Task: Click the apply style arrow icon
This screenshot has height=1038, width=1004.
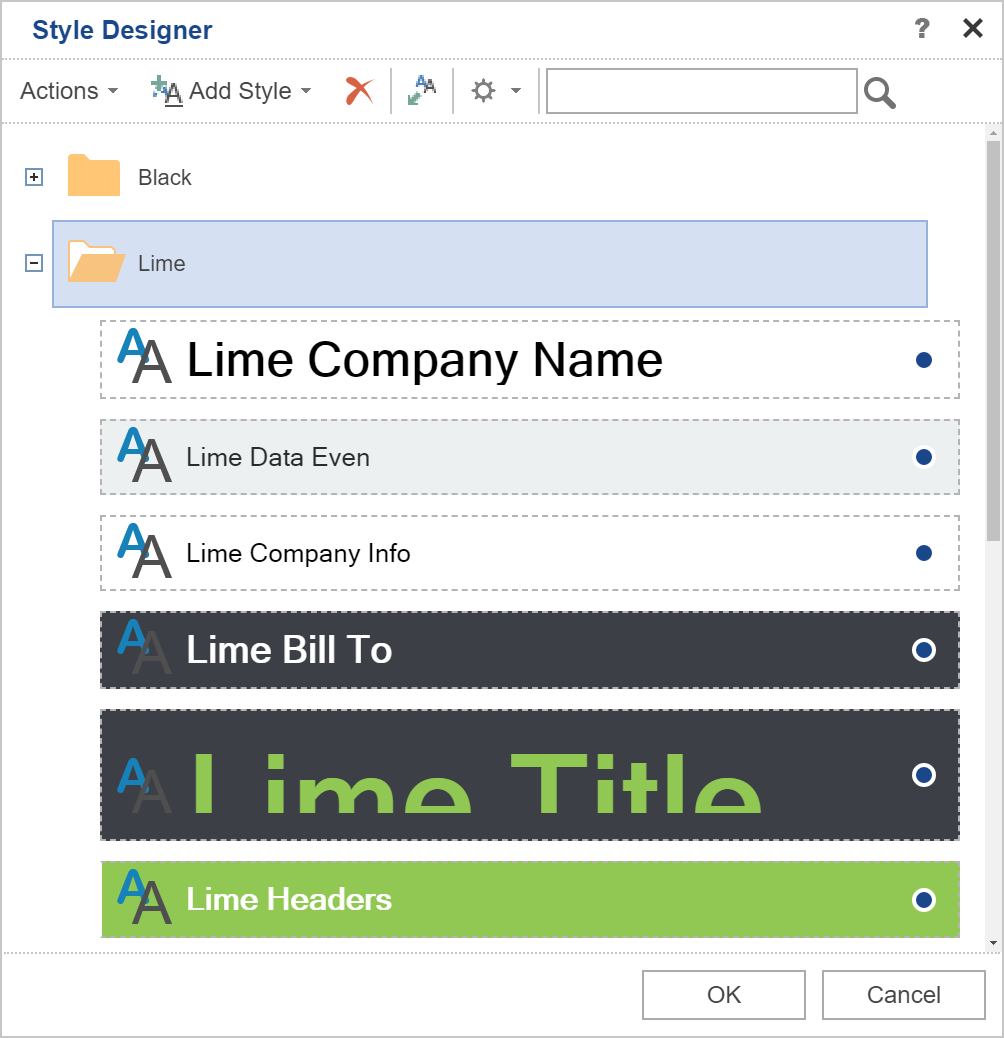Action: click(x=422, y=91)
